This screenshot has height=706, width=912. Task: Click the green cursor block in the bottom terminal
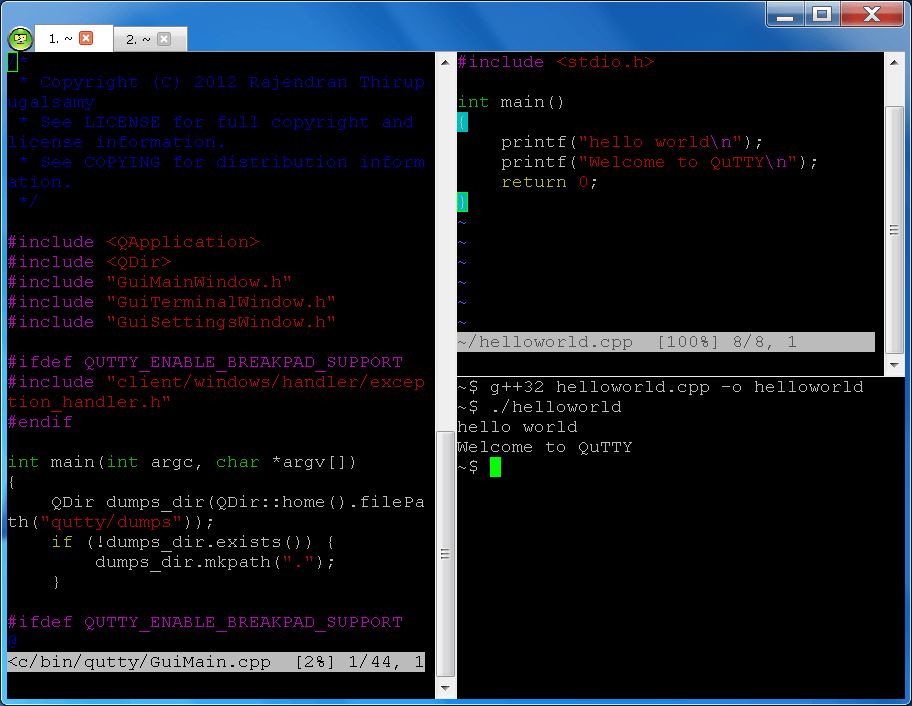tap(495, 466)
